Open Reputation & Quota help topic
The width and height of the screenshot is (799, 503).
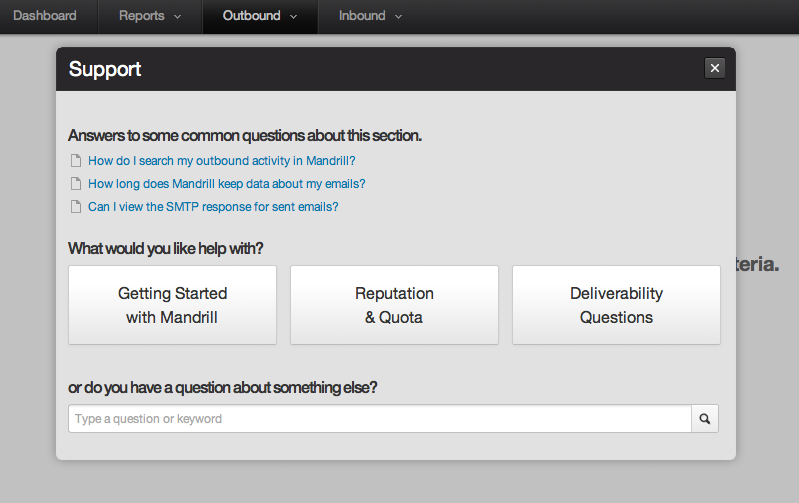[394, 305]
